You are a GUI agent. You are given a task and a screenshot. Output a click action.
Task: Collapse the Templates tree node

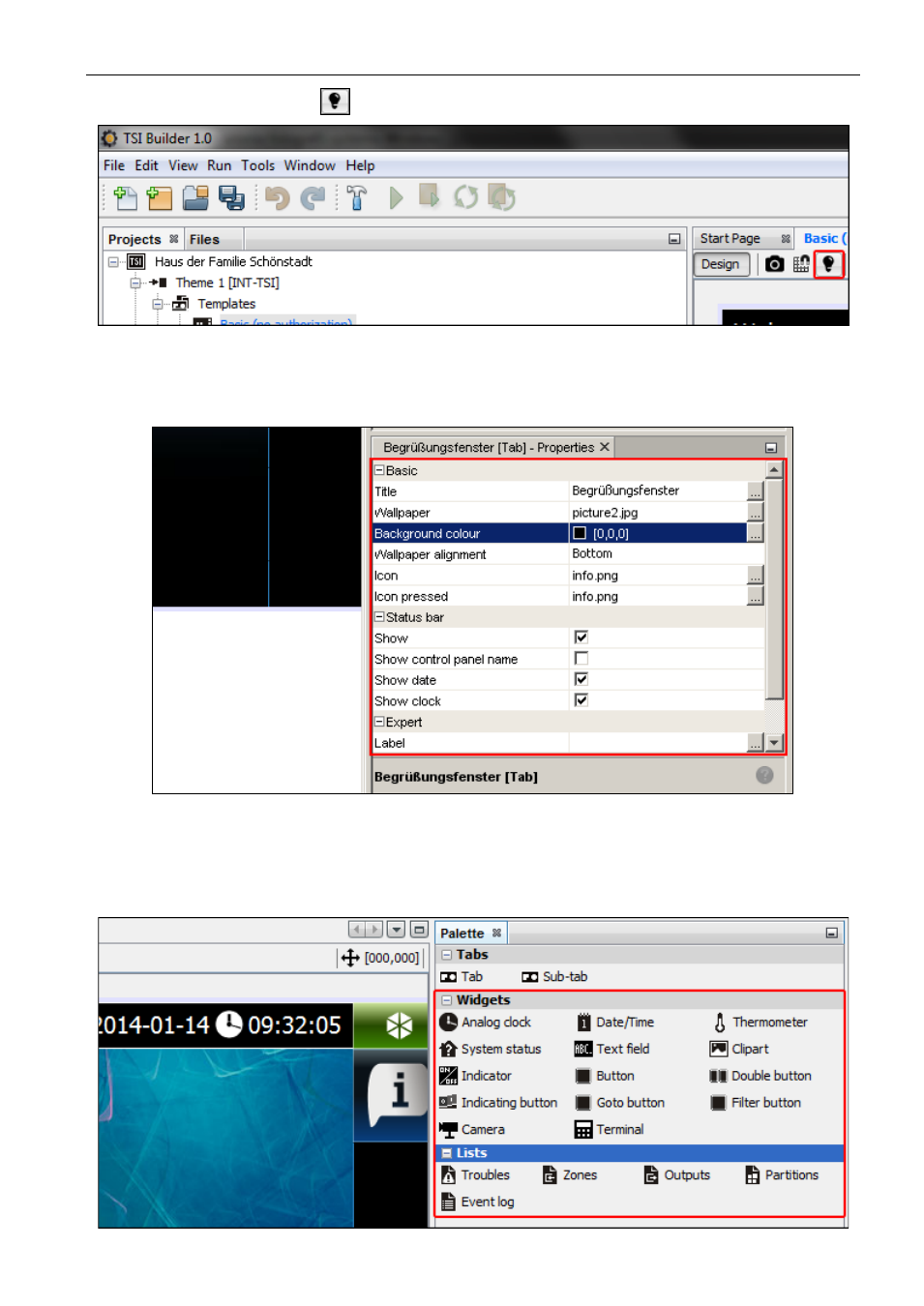157,304
